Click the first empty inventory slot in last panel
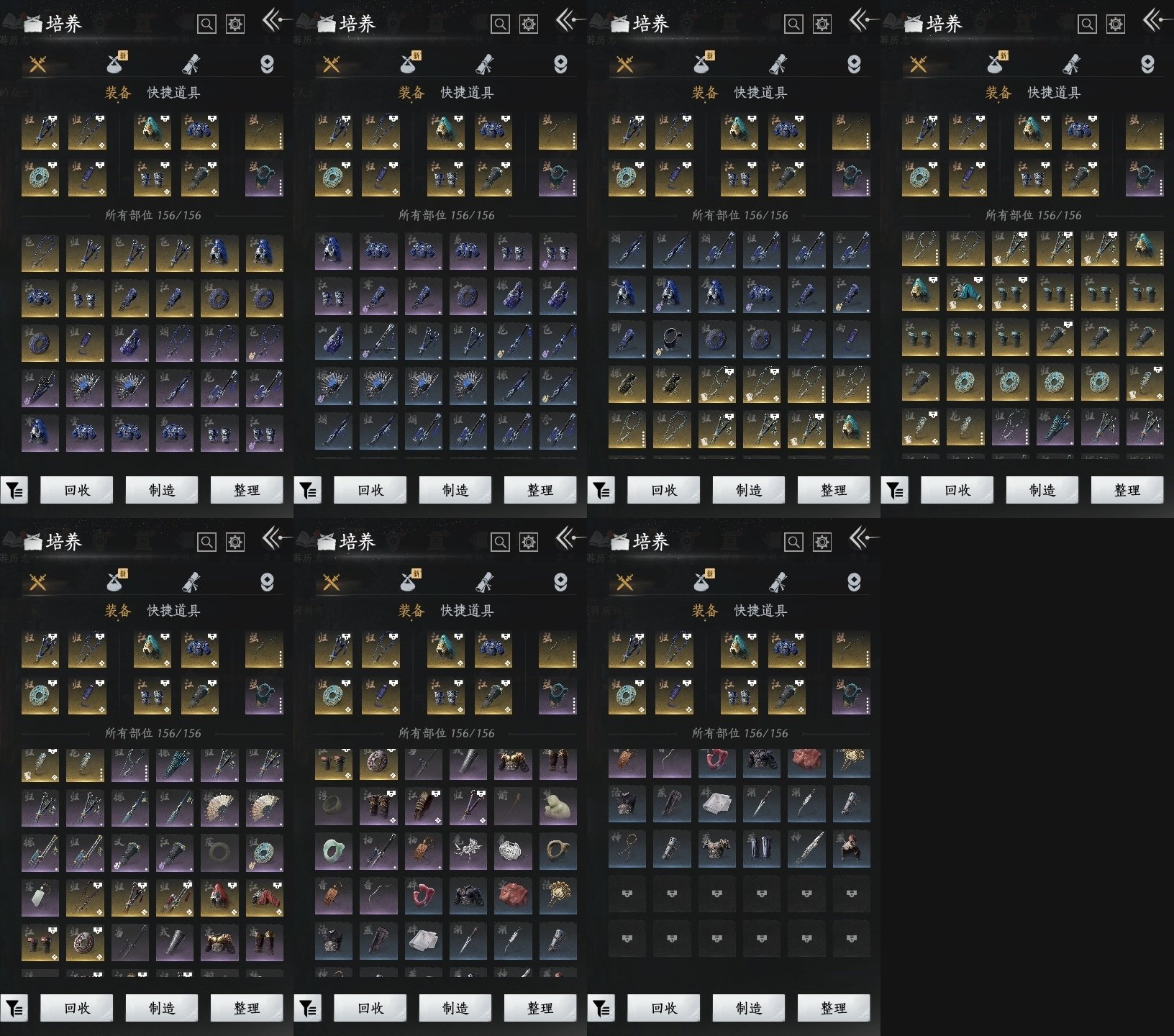This screenshot has width=1174, height=1036. coord(627,894)
